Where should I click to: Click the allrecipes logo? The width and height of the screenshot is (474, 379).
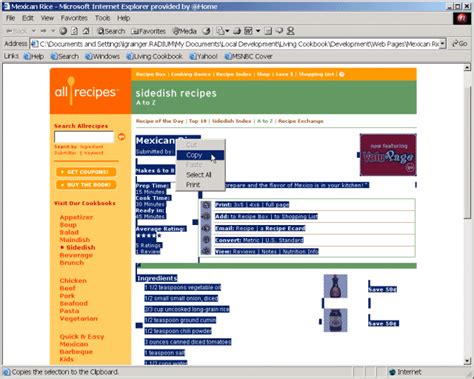point(86,92)
